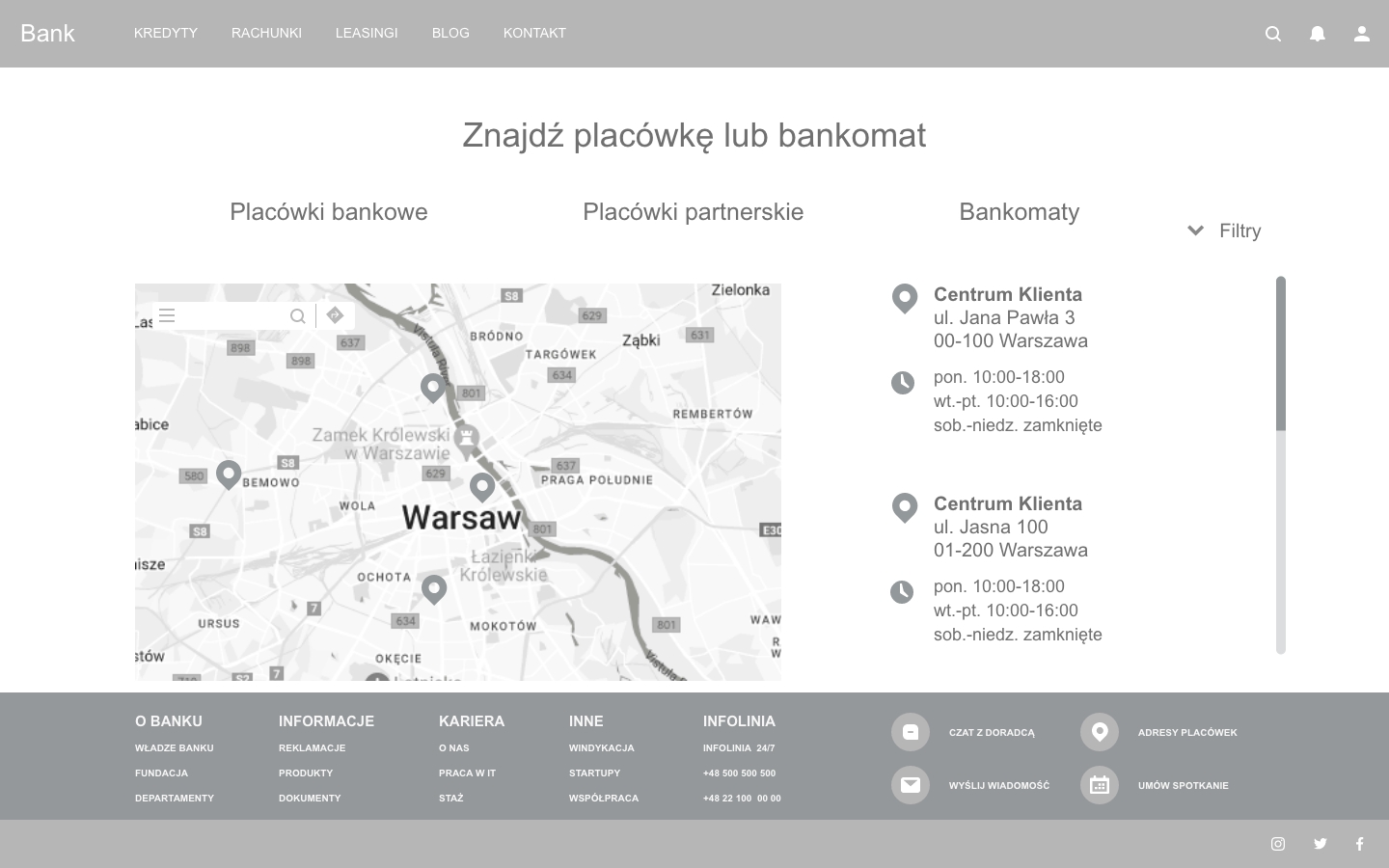
Task: Click the search icon in the header
Action: (x=1273, y=34)
